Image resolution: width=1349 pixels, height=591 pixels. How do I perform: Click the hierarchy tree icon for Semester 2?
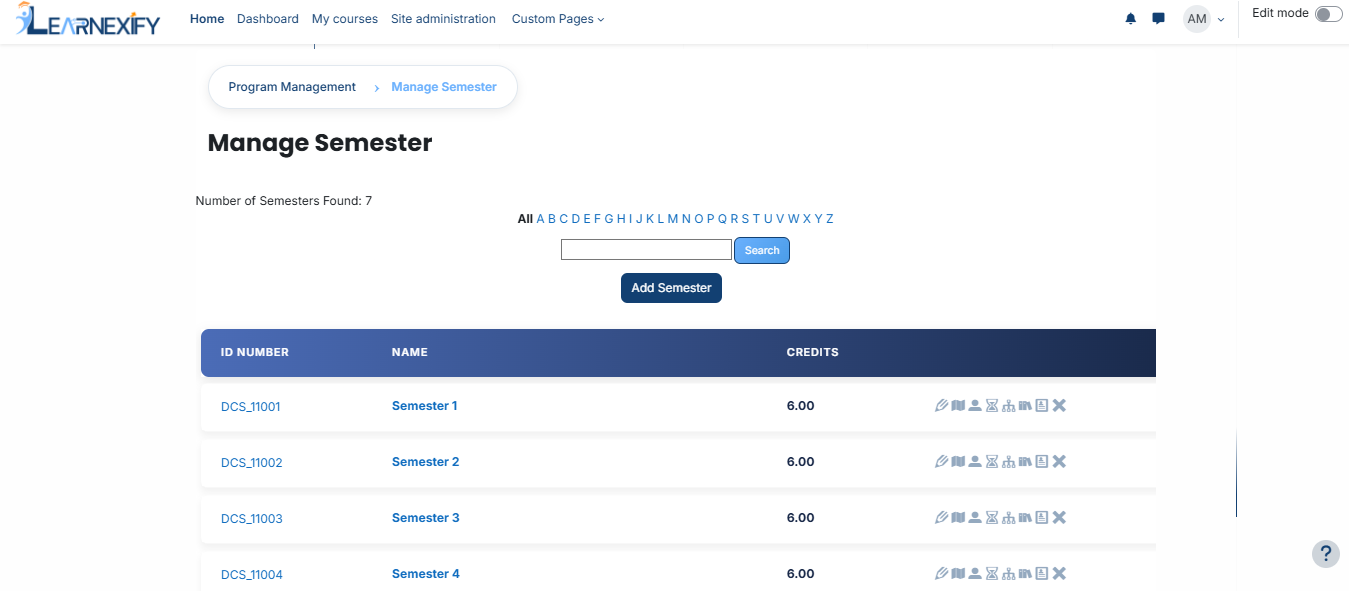[1008, 462]
